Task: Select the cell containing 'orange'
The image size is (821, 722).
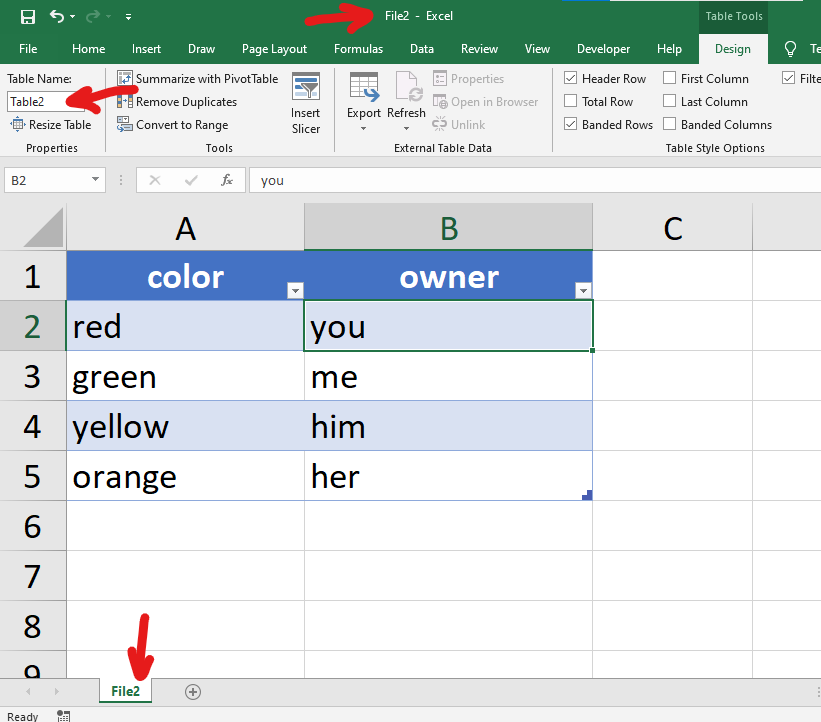Action: coord(185,476)
